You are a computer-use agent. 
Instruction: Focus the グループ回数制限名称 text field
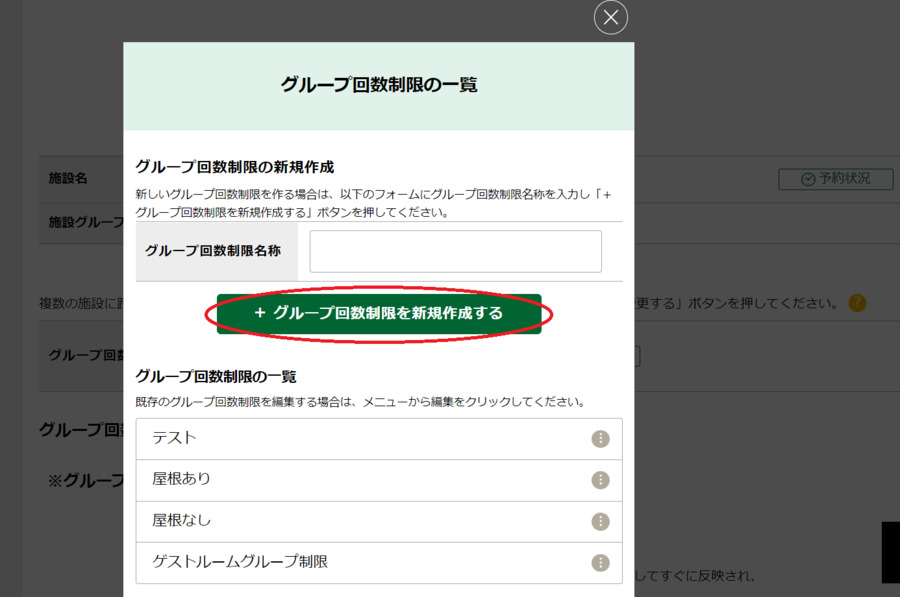point(455,251)
